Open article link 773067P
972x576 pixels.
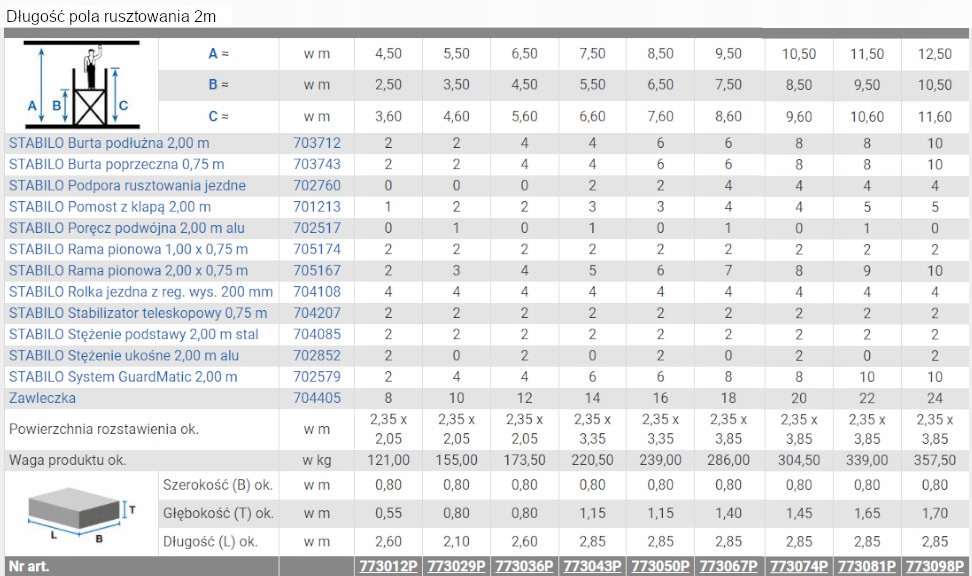pos(728,566)
